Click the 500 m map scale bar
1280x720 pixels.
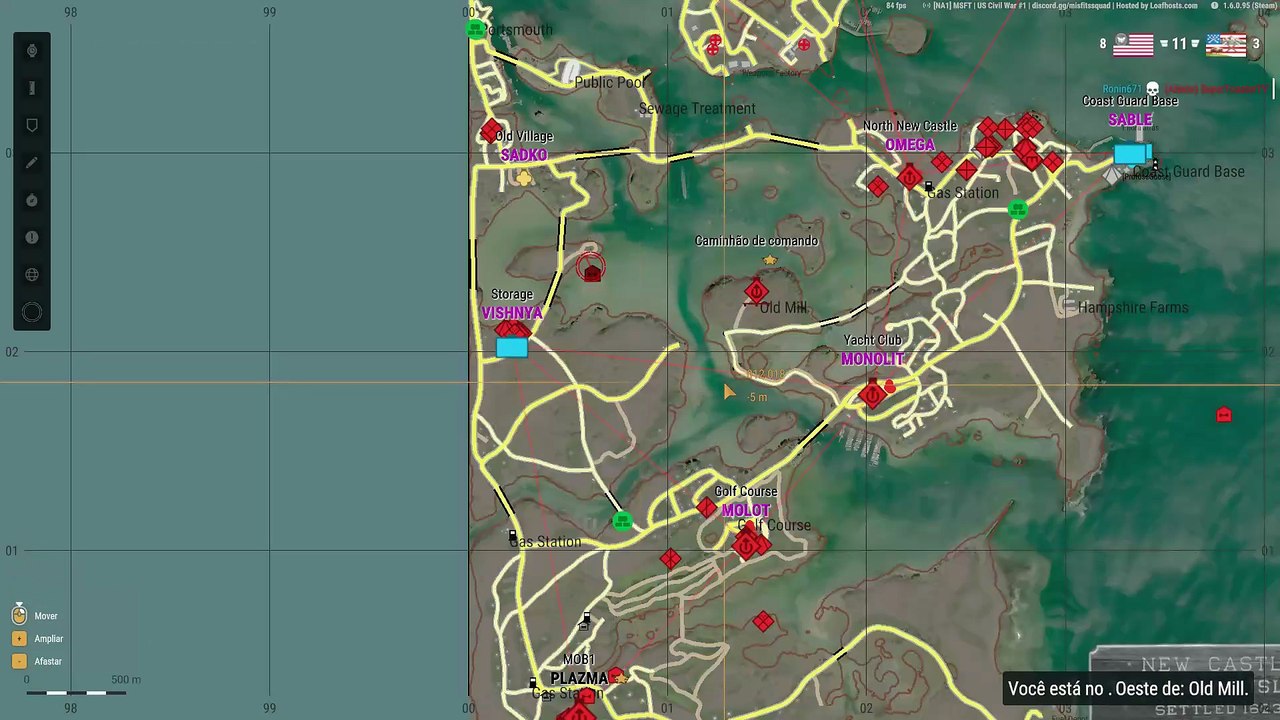coord(77,692)
